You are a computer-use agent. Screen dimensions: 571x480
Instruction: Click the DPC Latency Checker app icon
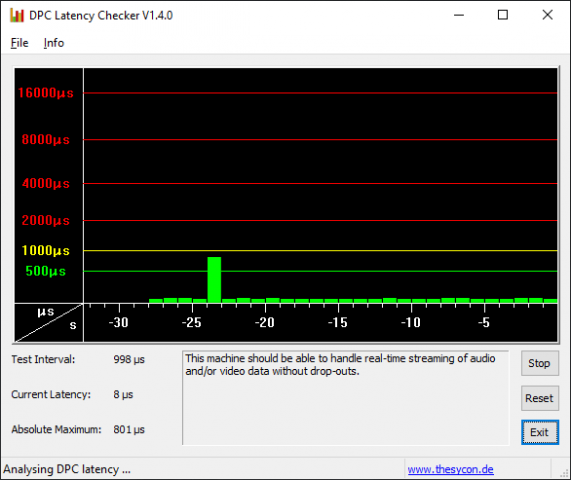[x=17, y=15]
